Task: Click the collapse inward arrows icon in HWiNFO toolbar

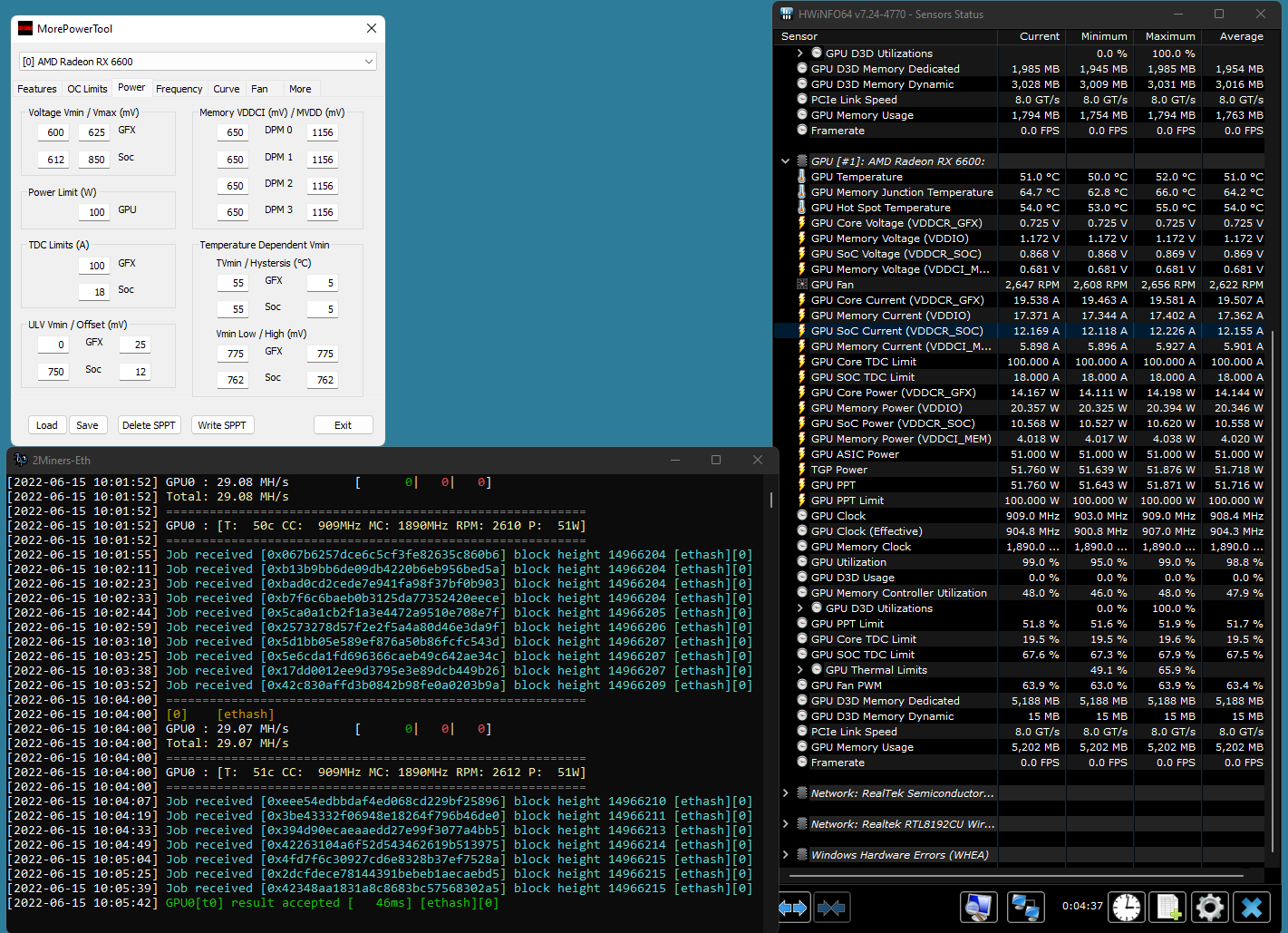Action: [x=831, y=907]
